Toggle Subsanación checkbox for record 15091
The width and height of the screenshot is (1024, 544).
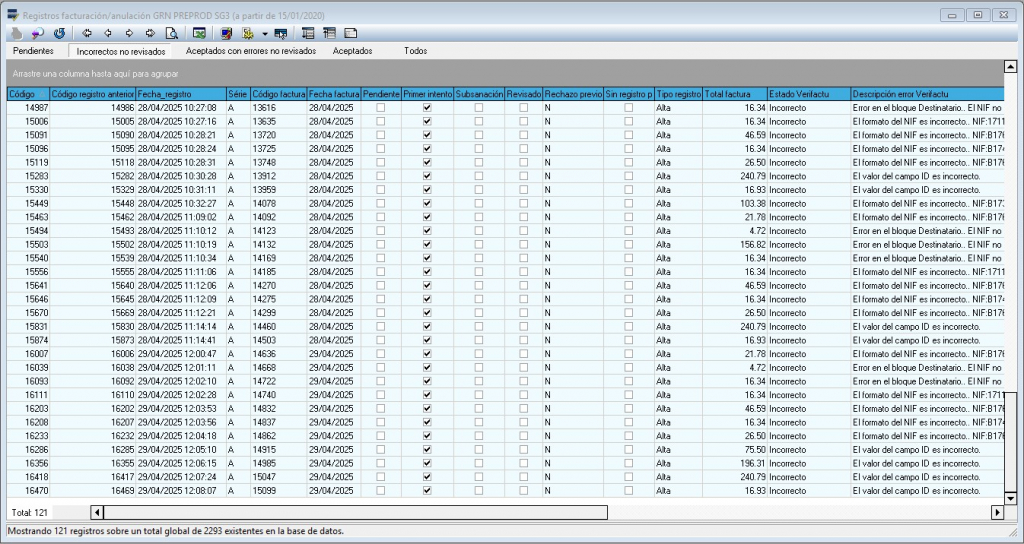[x=479, y=135]
